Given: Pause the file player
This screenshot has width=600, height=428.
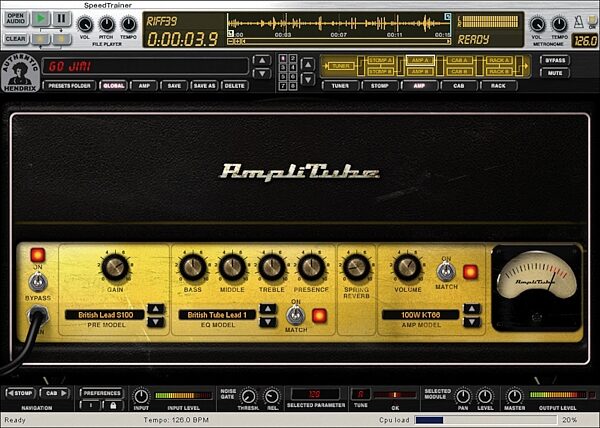Looking at the screenshot, I should click(61, 18).
